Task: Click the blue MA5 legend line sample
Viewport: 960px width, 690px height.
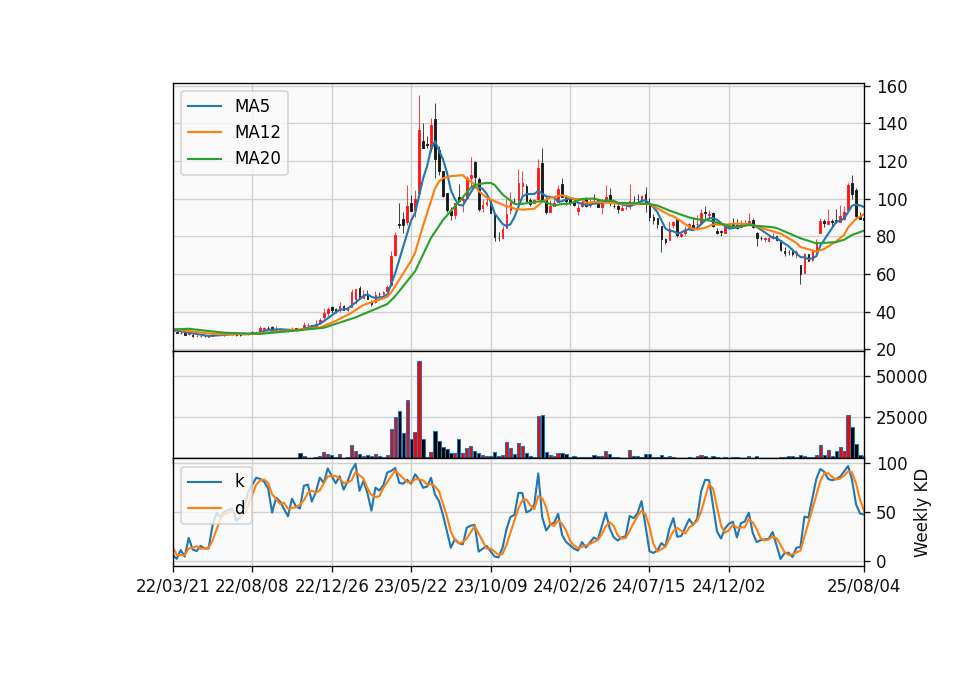Action: point(204,107)
